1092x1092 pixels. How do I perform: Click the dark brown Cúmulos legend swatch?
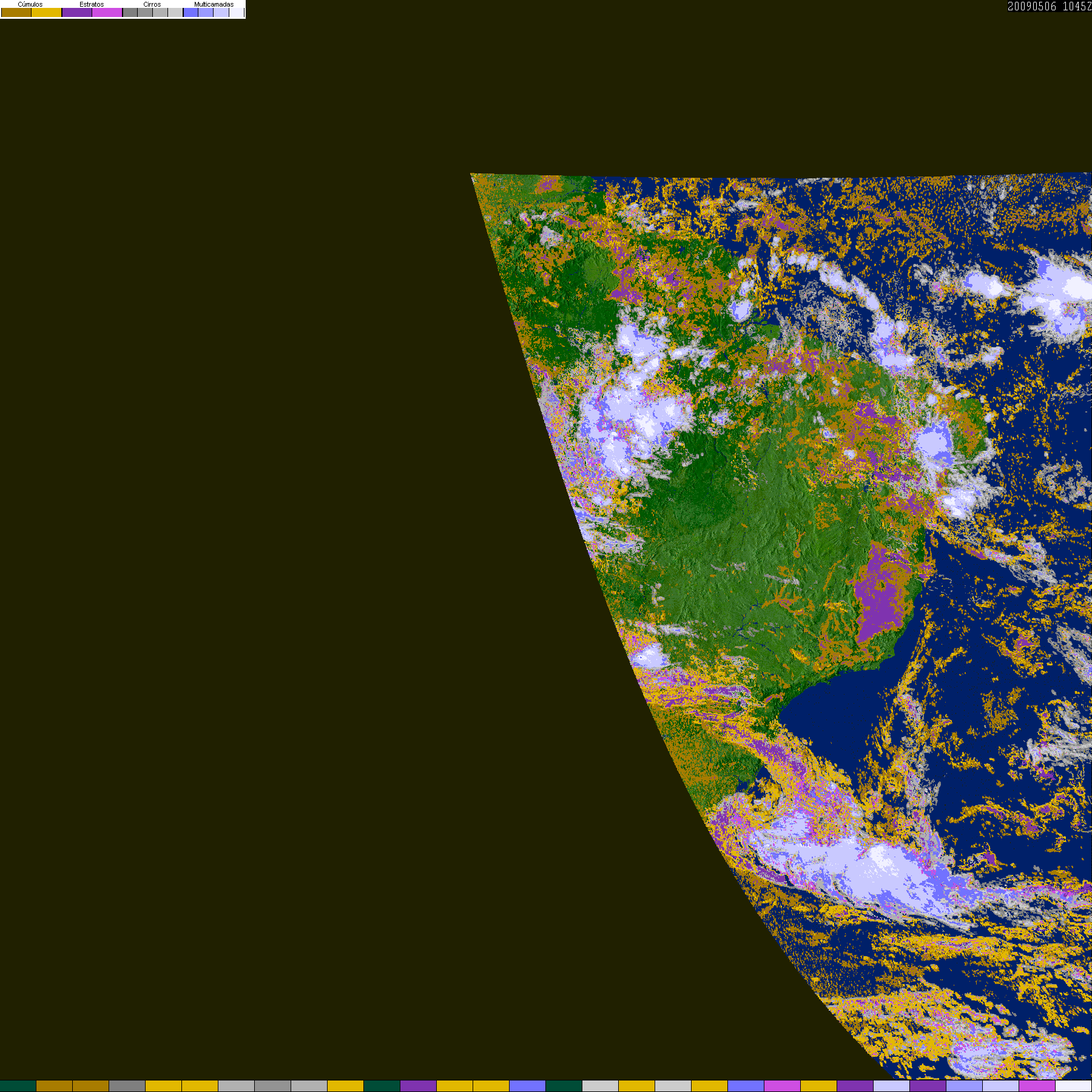pyautogui.click(x=16, y=13)
